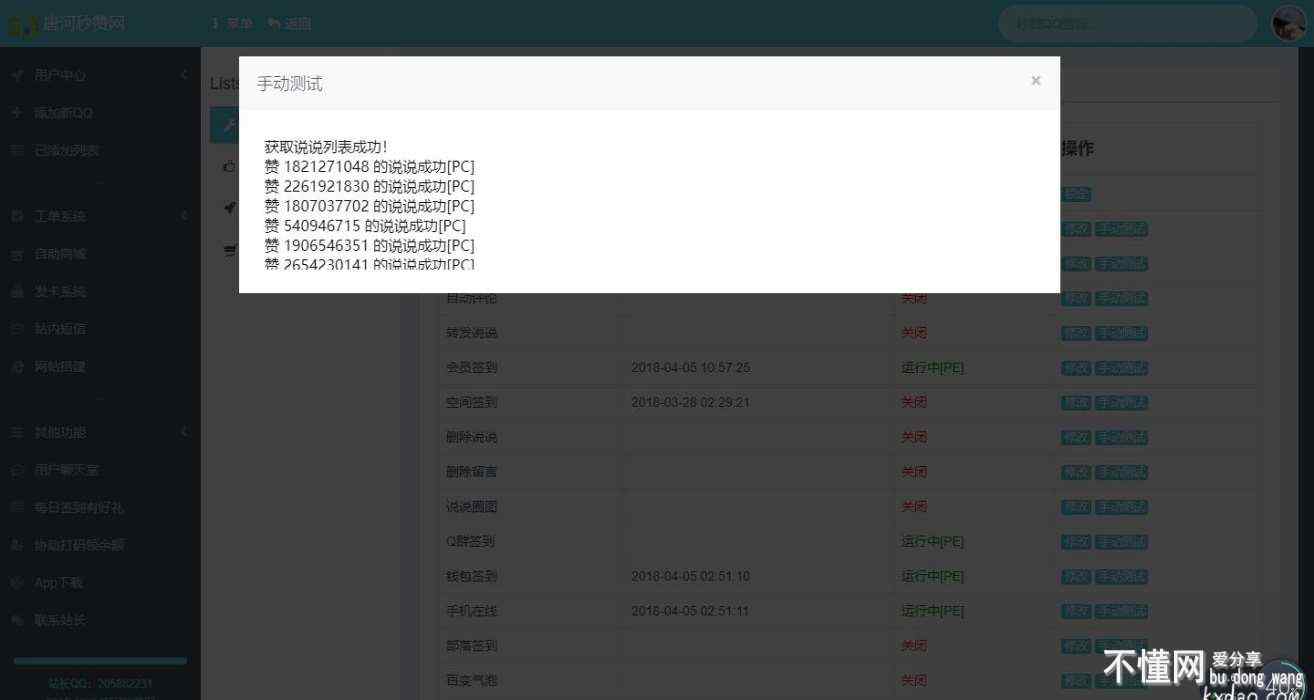Screen dimensions: 1314x700
Task: Click the line 获取说说列表成功! in dialog
Action: pyautogui.click(x=326, y=147)
